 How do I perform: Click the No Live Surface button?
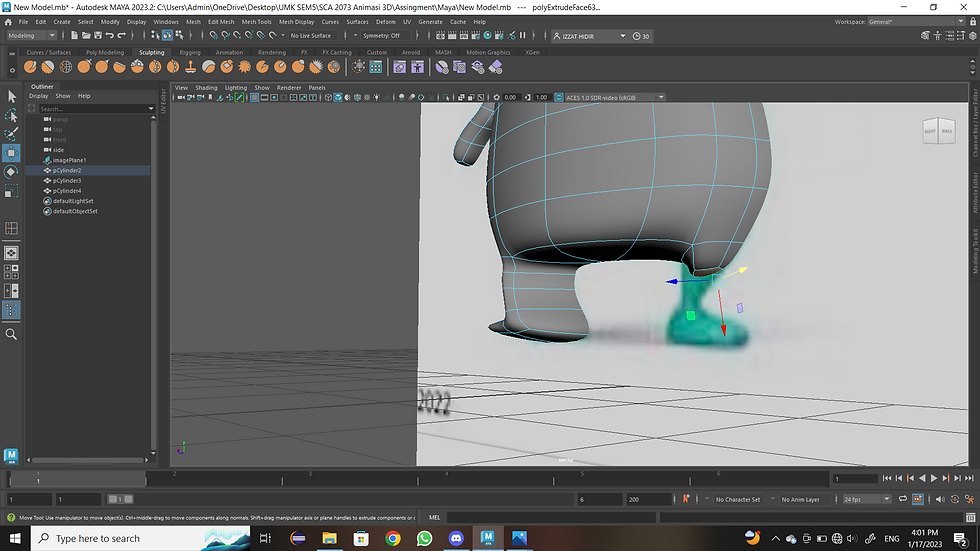[x=311, y=36]
